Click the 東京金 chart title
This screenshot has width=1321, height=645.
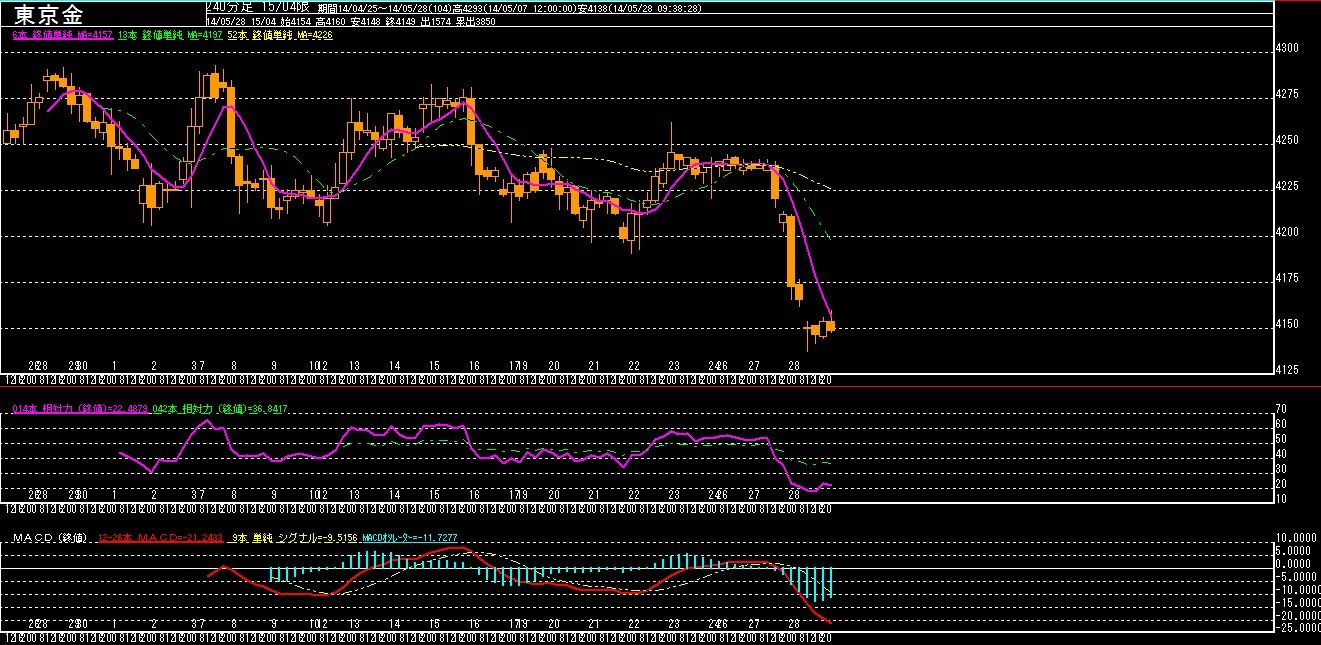pos(50,14)
